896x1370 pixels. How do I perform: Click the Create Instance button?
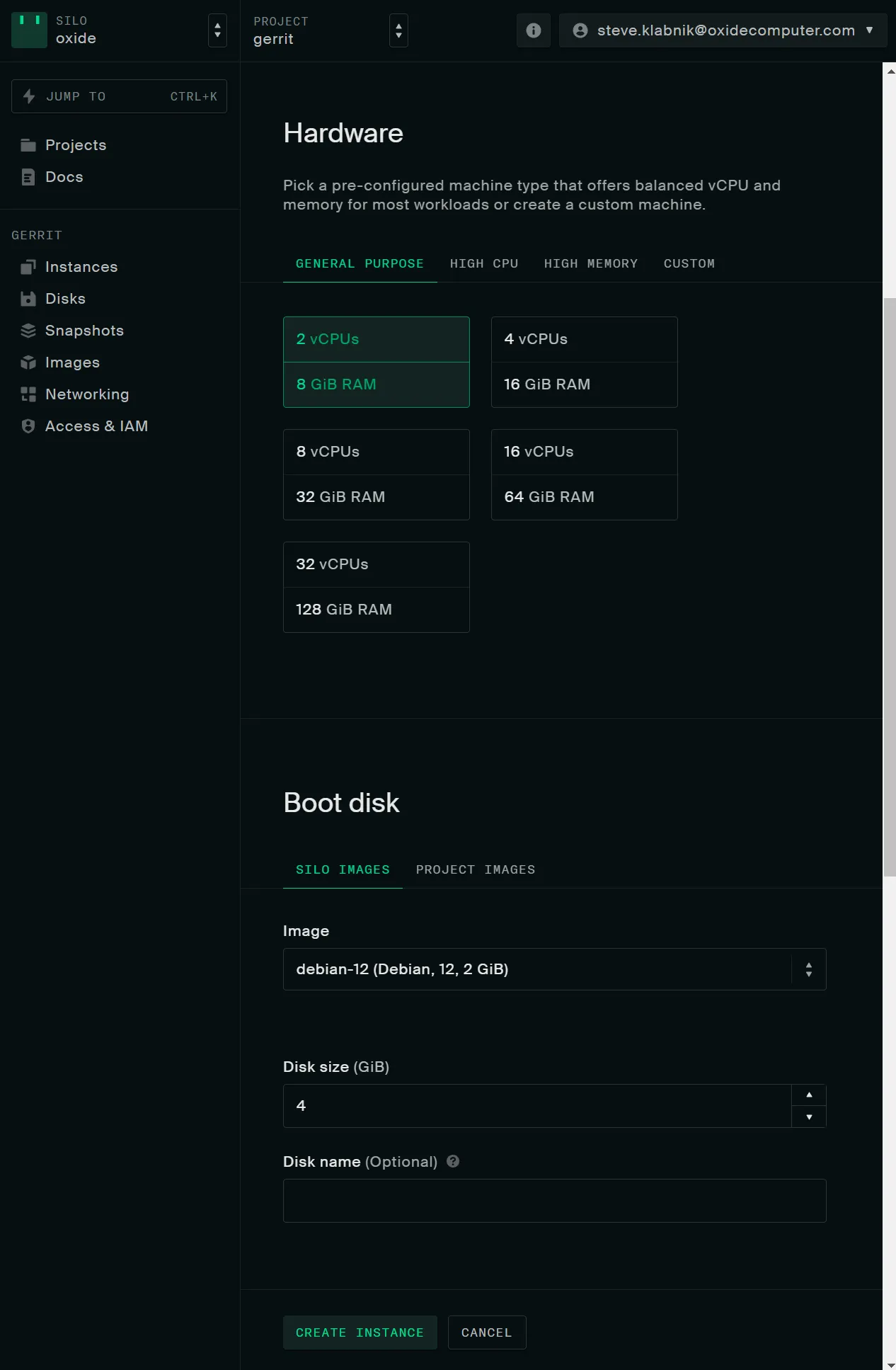pos(360,1332)
